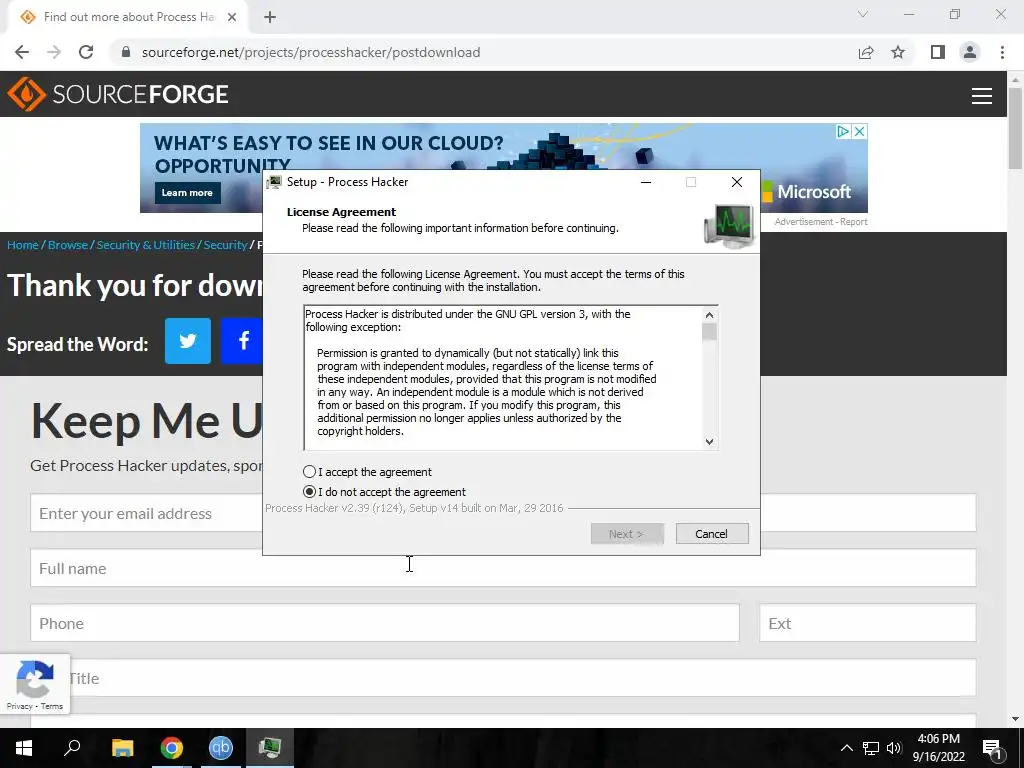Close the Process Hacker browser tab
The width and height of the screenshot is (1024, 768).
pyautogui.click(x=232, y=18)
